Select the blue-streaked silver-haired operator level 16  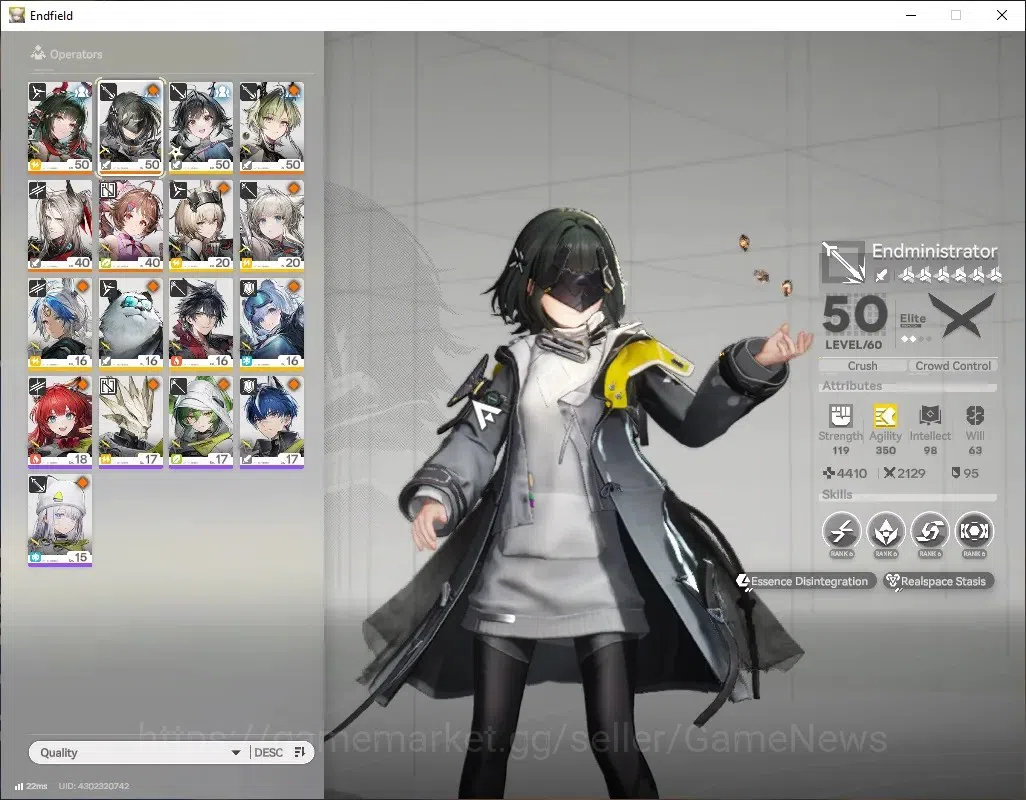coord(60,324)
